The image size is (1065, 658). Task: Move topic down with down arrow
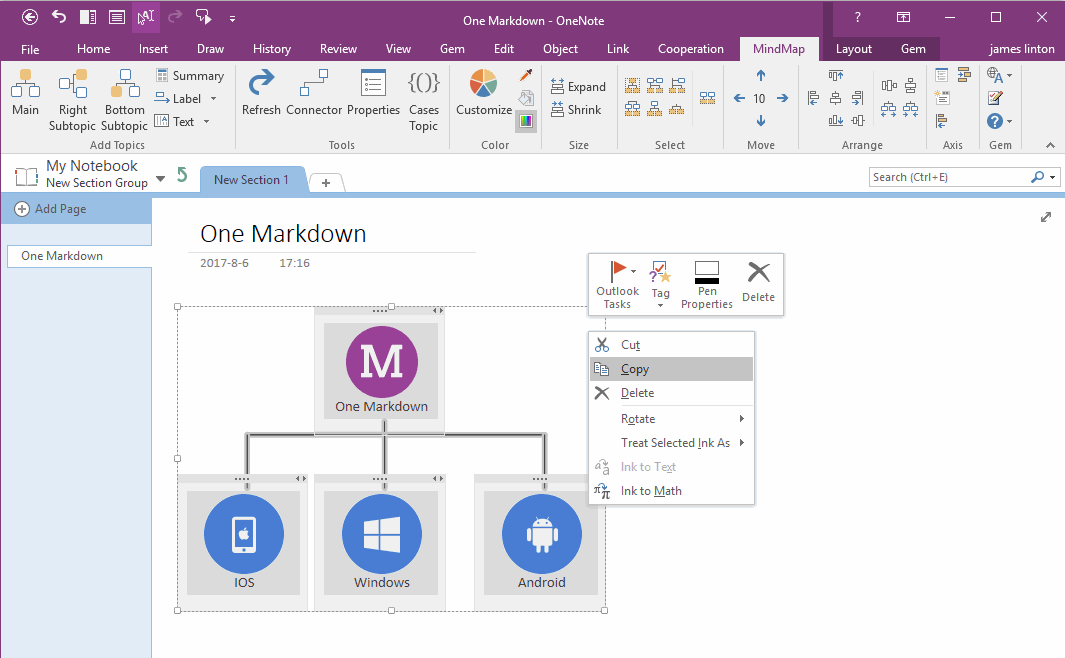pos(761,121)
